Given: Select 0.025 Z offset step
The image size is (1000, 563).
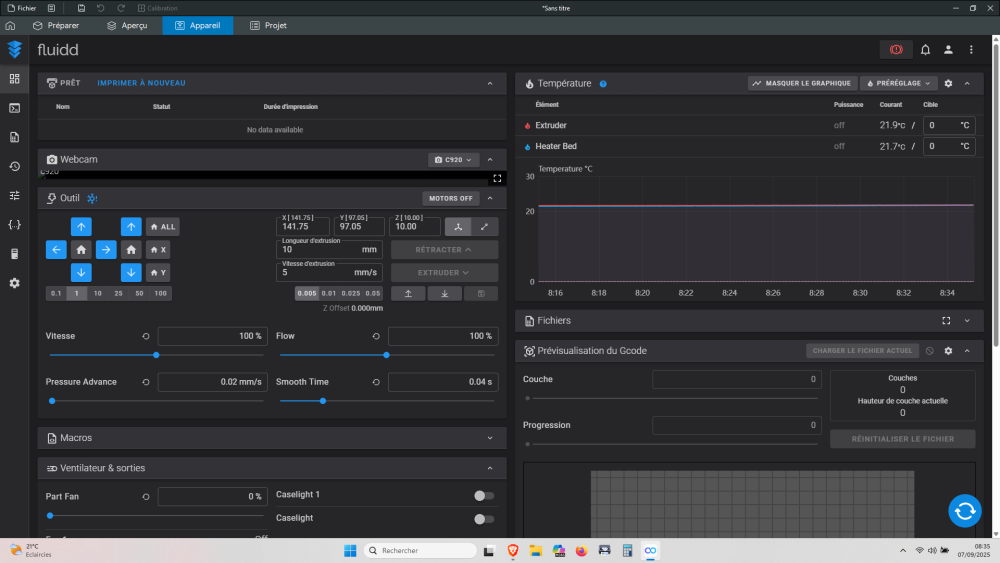Looking at the screenshot, I should click(x=351, y=293).
